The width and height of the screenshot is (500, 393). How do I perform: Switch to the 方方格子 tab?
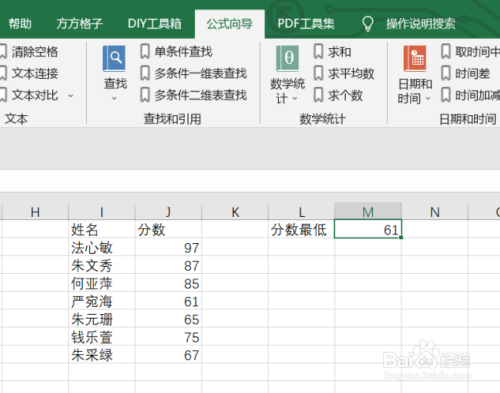point(79,24)
